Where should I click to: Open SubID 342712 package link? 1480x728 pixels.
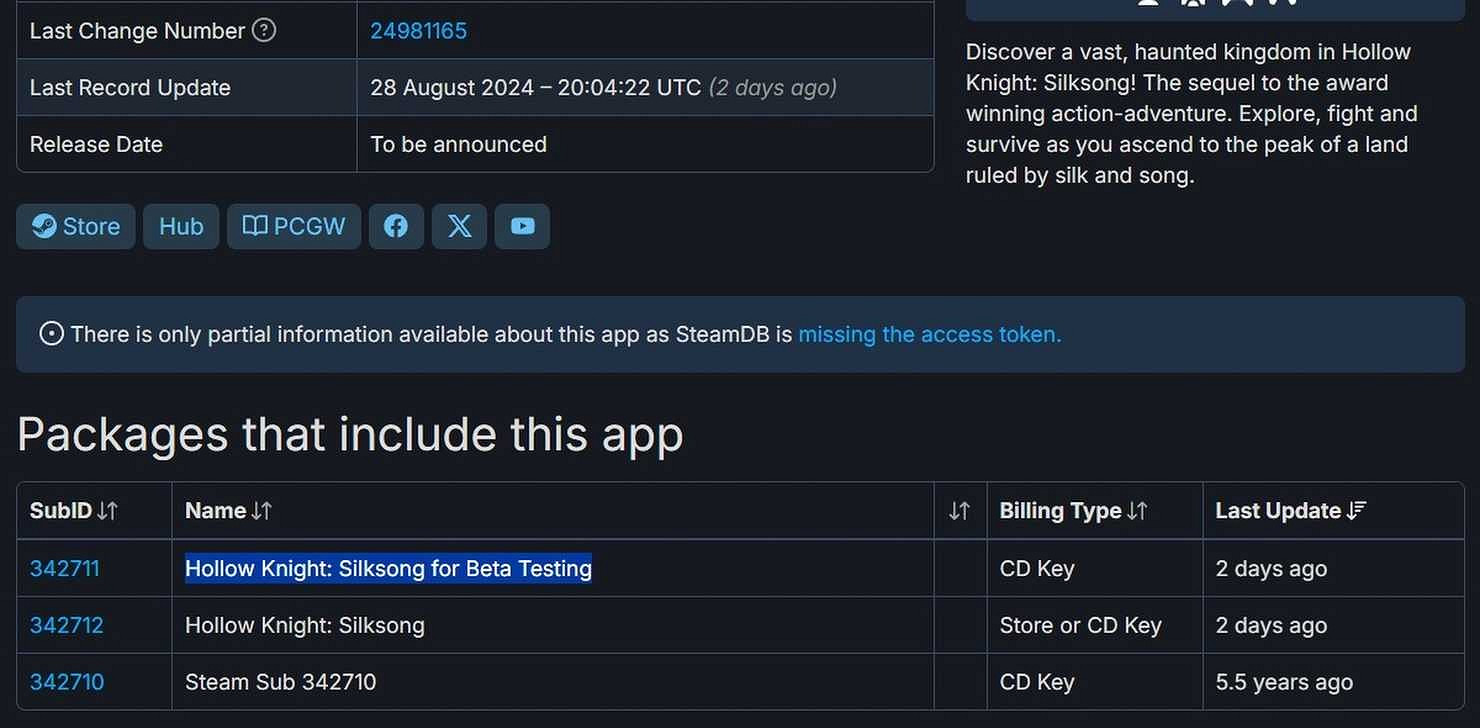pos(67,626)
